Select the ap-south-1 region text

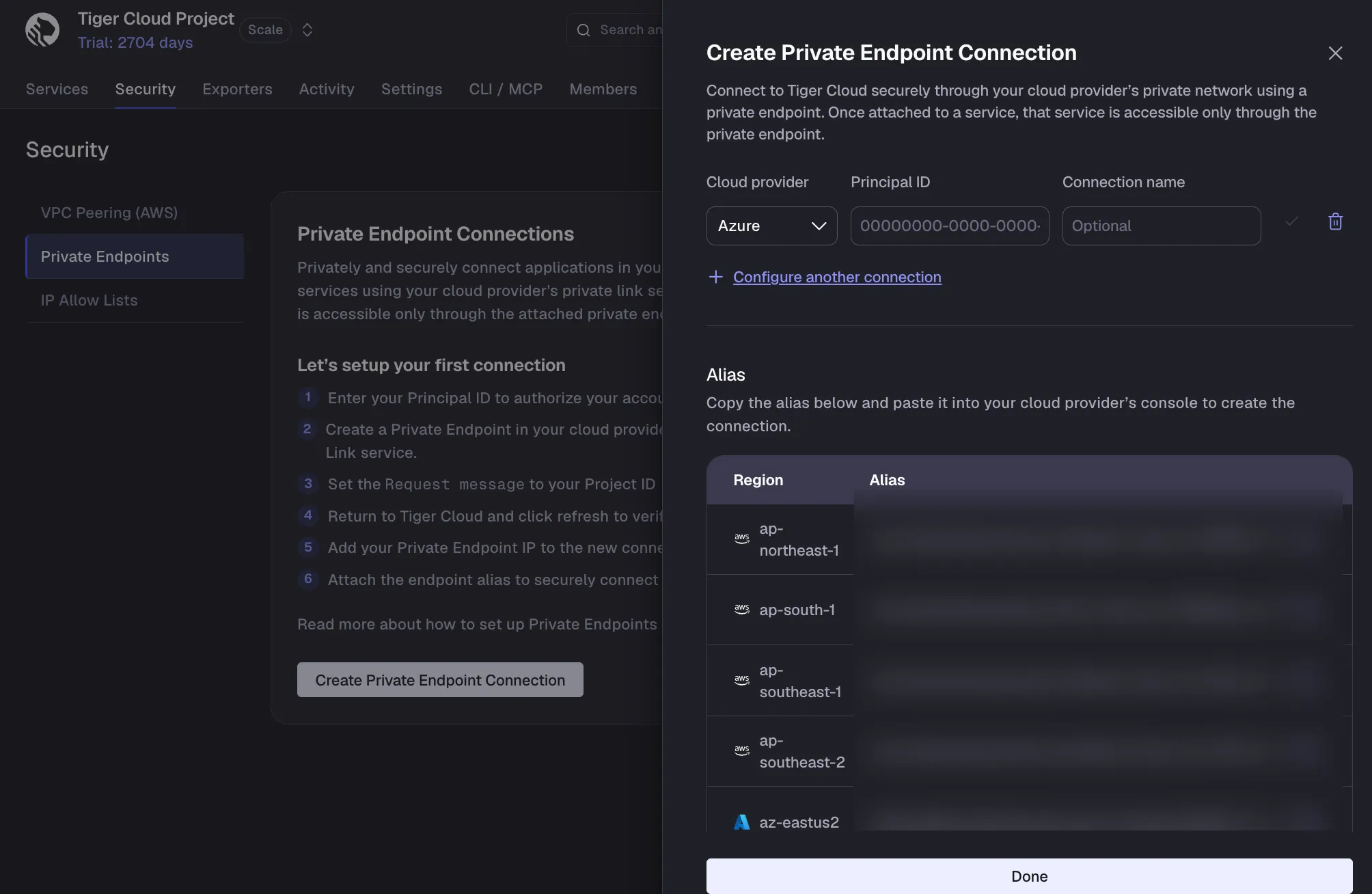797,610
